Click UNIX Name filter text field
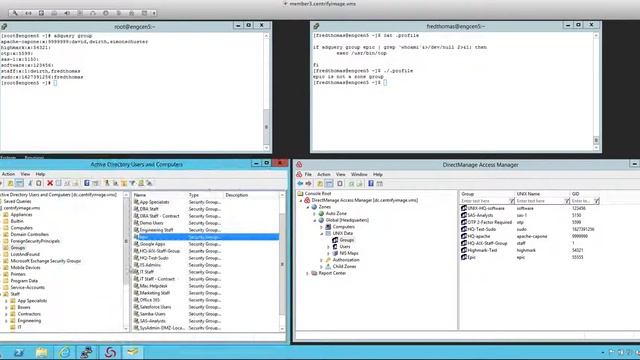Image resolution: width=640 pixels, height=360 pixels. (x=540, y=201)
